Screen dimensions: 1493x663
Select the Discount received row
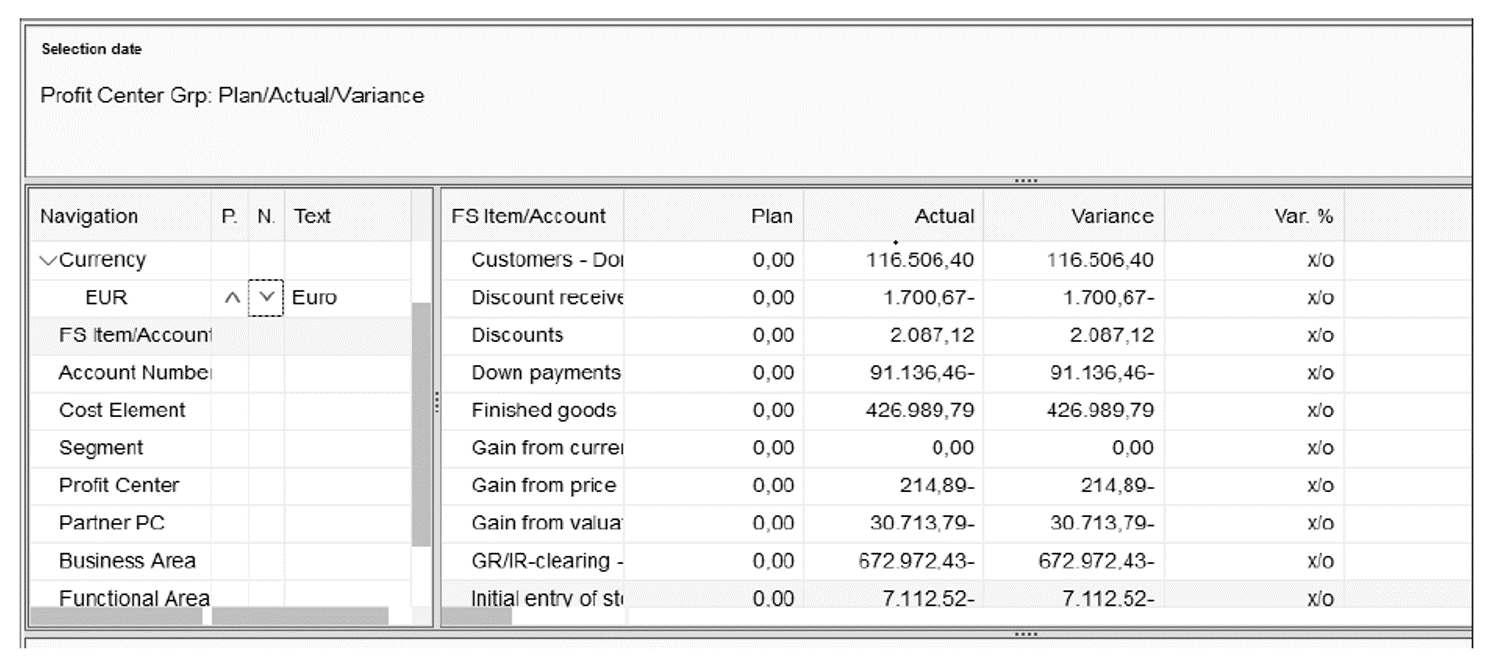click(547, 298)
